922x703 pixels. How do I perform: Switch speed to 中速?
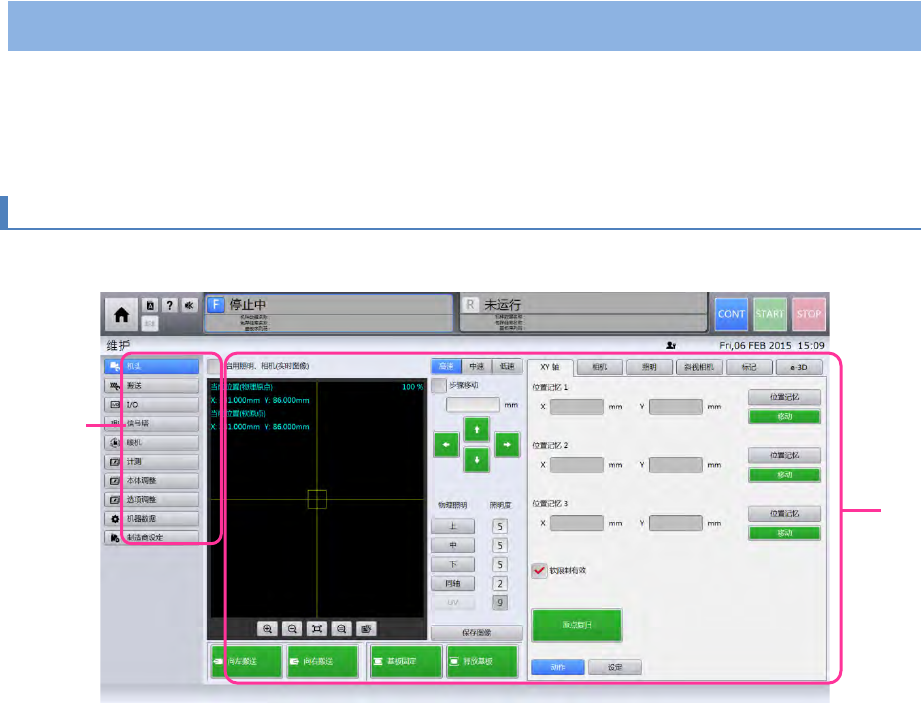(x=477, y=367)
